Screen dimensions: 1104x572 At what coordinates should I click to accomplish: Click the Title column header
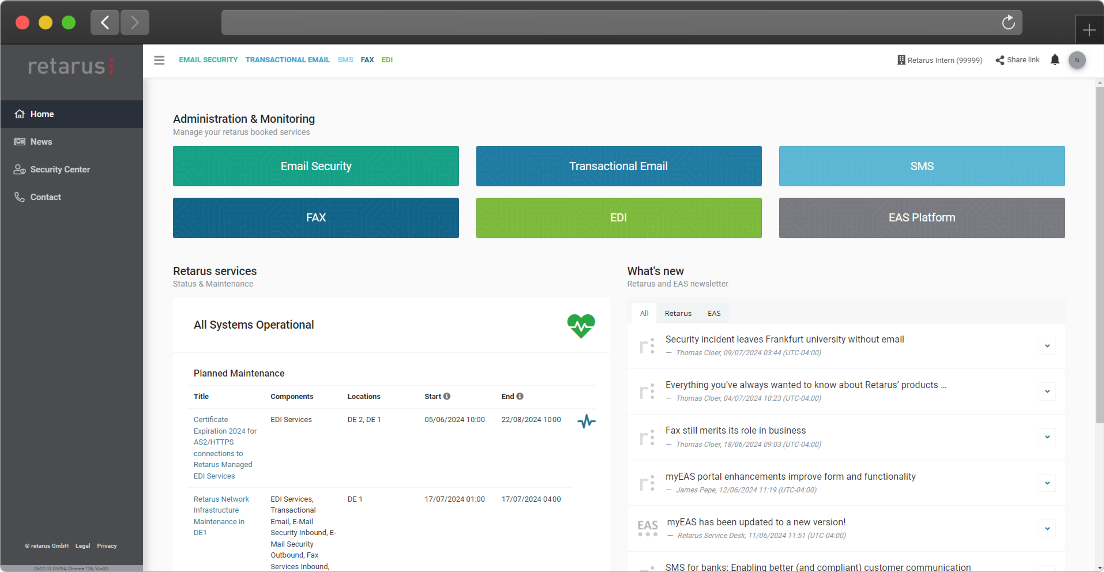(x=201, y=397)
